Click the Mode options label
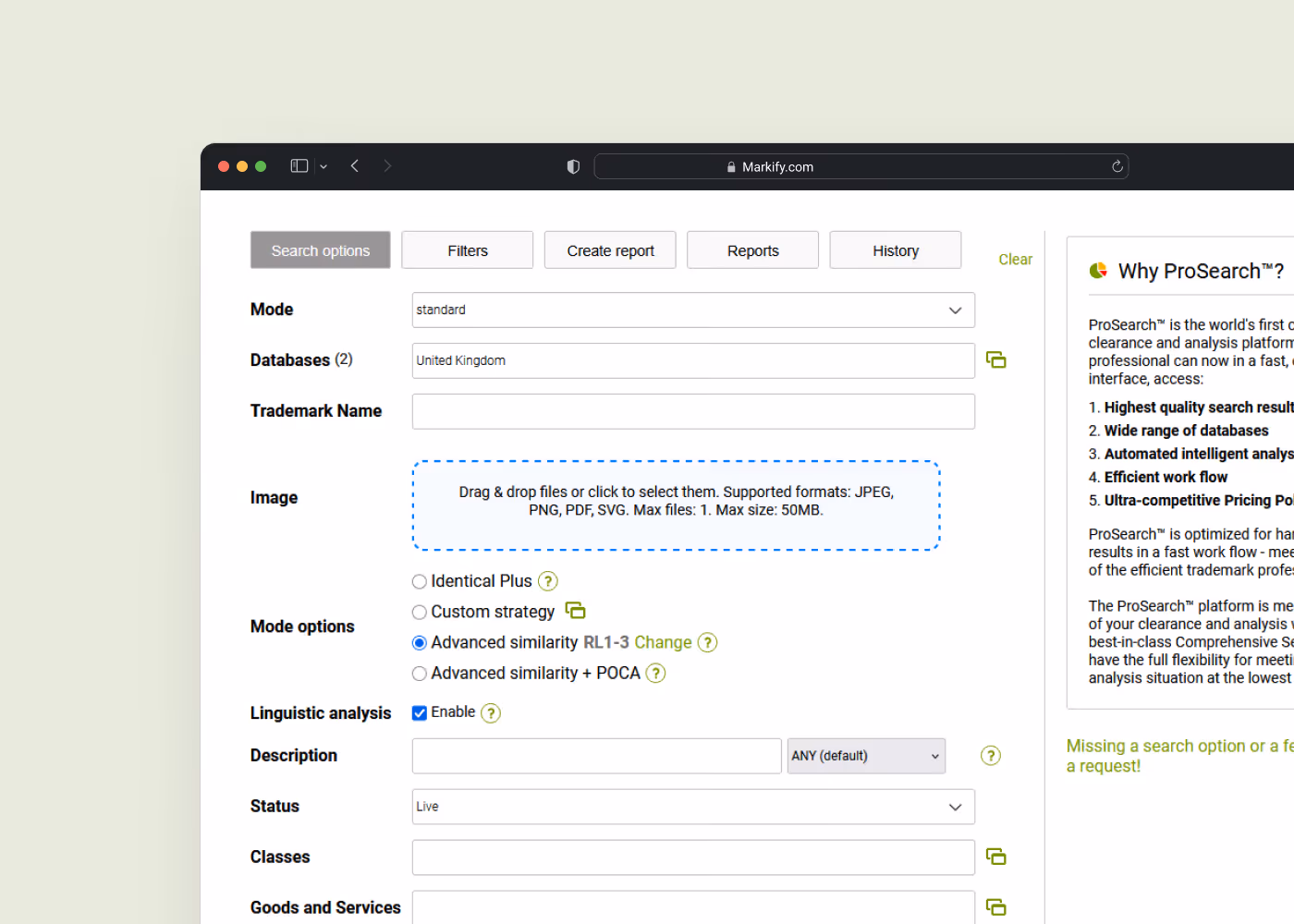The width and height of the screenshot is (1294, 924). (x=302, y=626)
